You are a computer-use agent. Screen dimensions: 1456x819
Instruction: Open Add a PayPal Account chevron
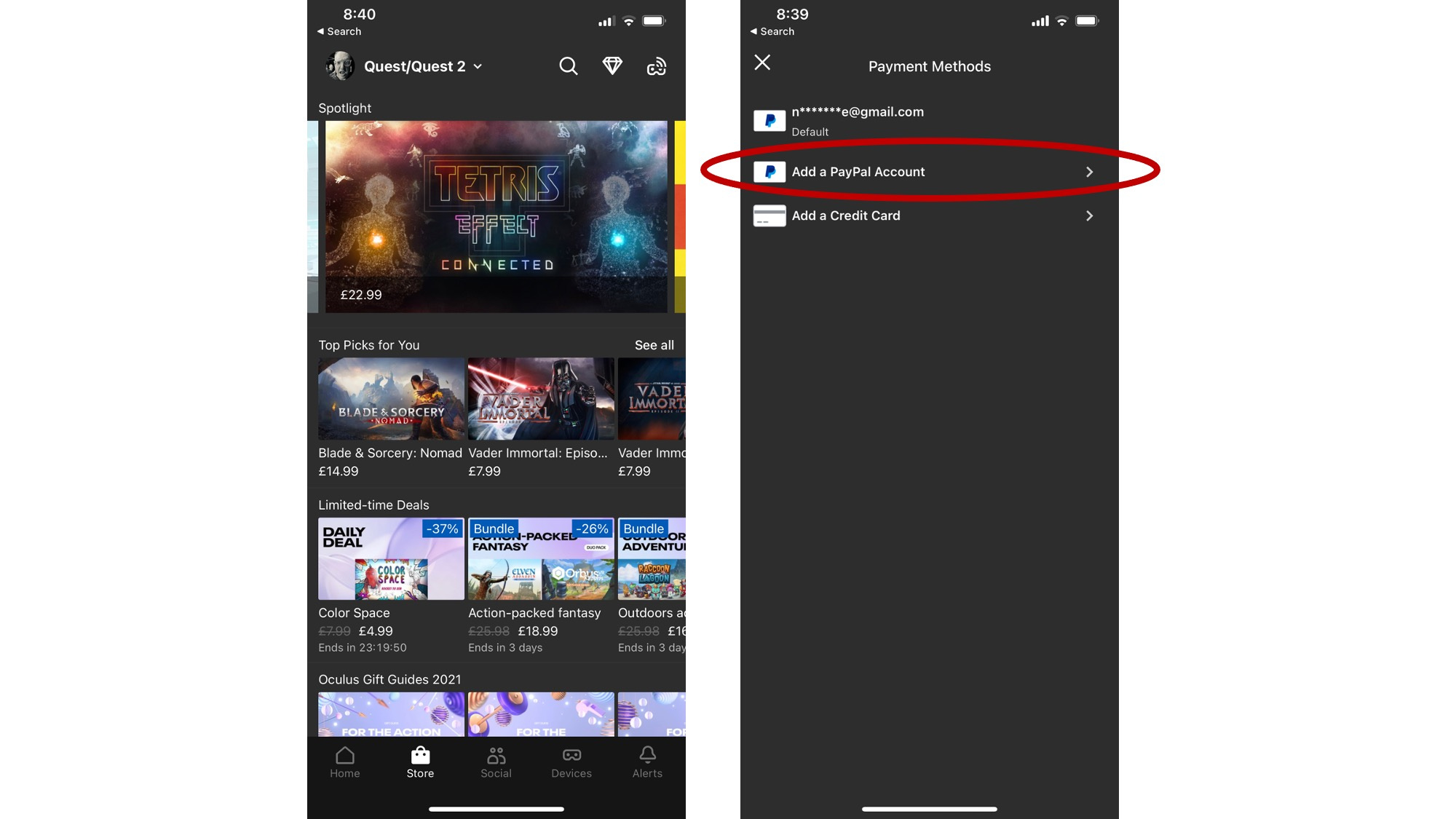coord(1089,172)
